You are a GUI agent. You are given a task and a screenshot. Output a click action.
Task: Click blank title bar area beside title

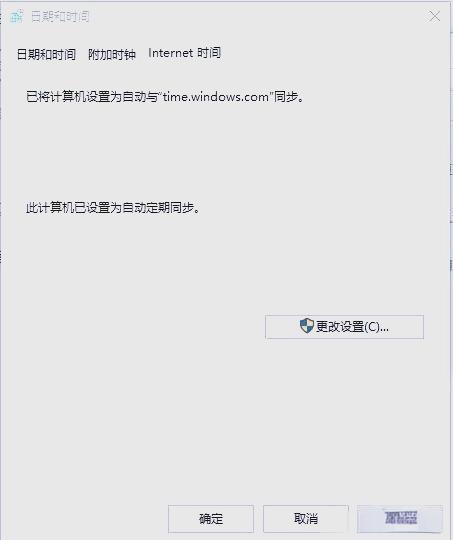tap(258, 17)
